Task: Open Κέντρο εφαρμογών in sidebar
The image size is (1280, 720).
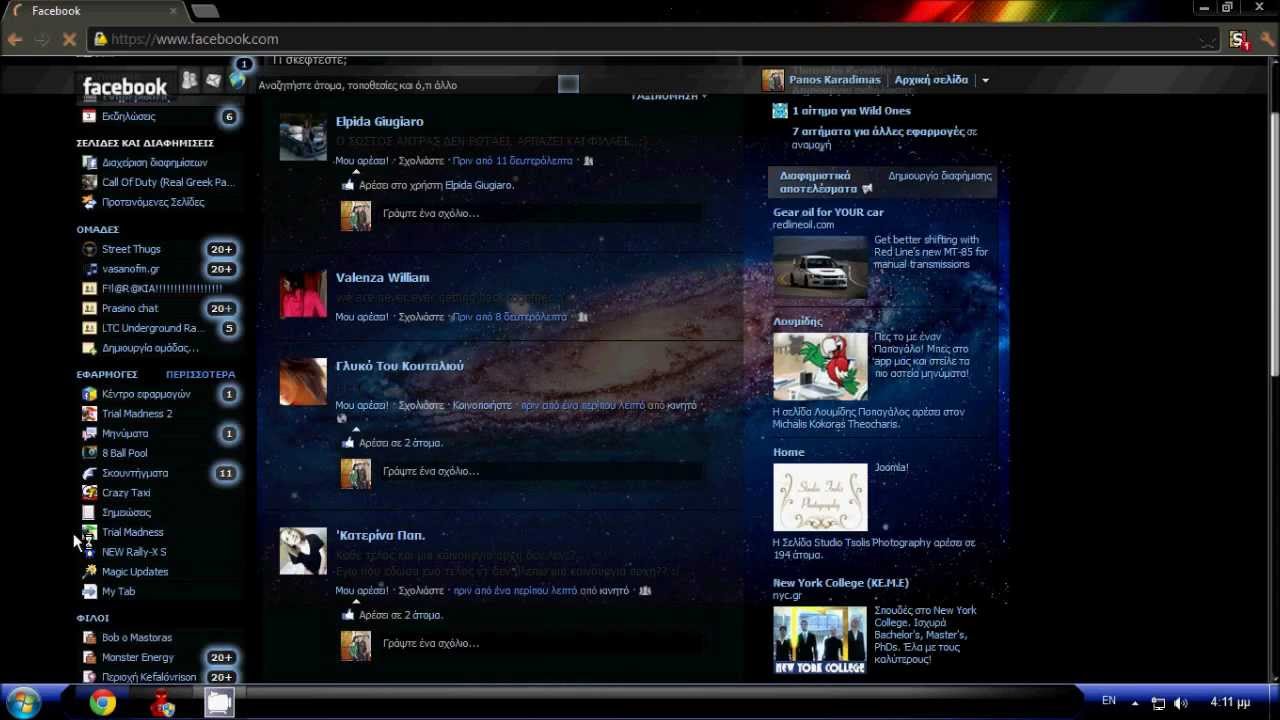Action: coord(146,394)
